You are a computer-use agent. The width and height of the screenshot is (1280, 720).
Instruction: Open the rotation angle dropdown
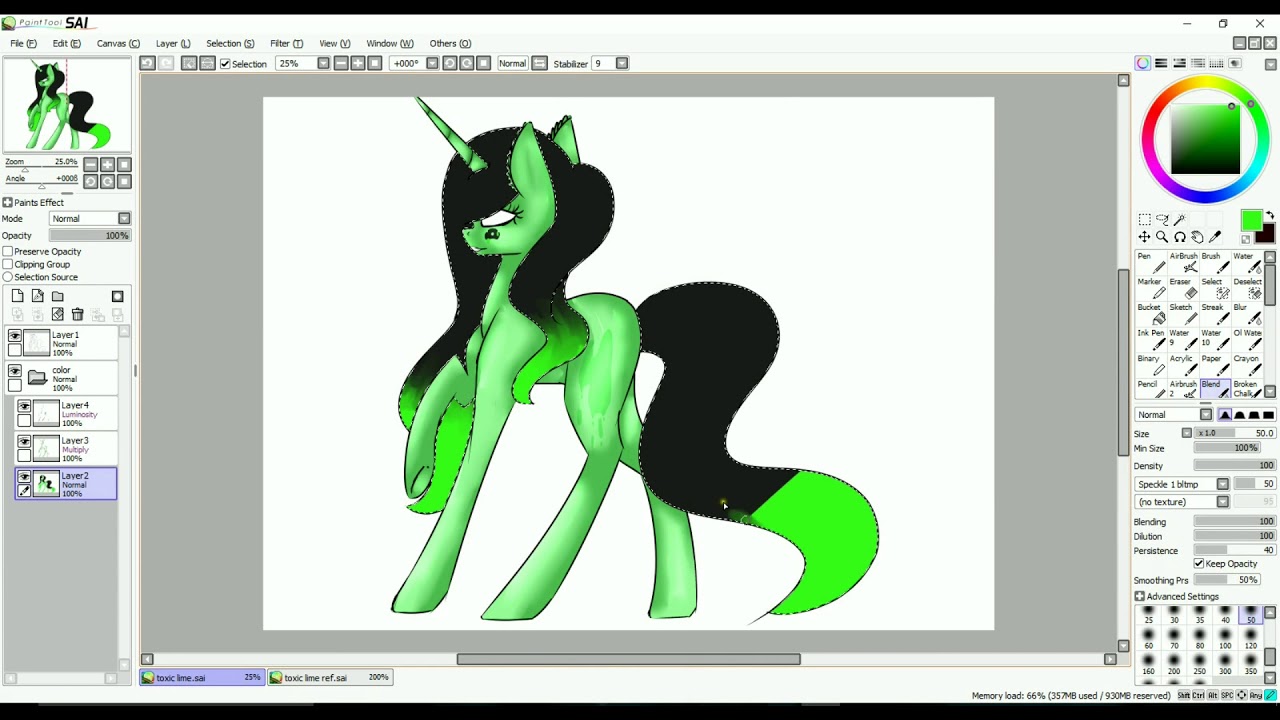point(432,63)
